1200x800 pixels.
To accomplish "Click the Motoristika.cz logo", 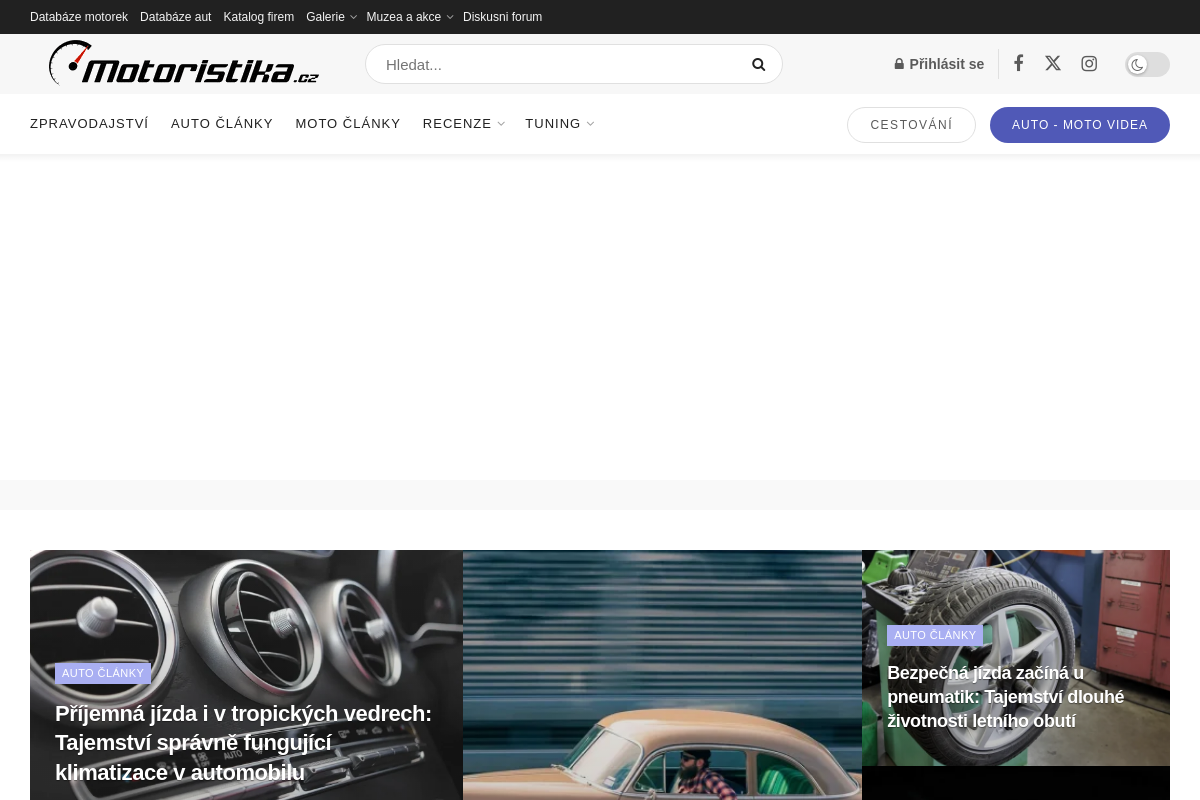I will [x=184, y=64].
